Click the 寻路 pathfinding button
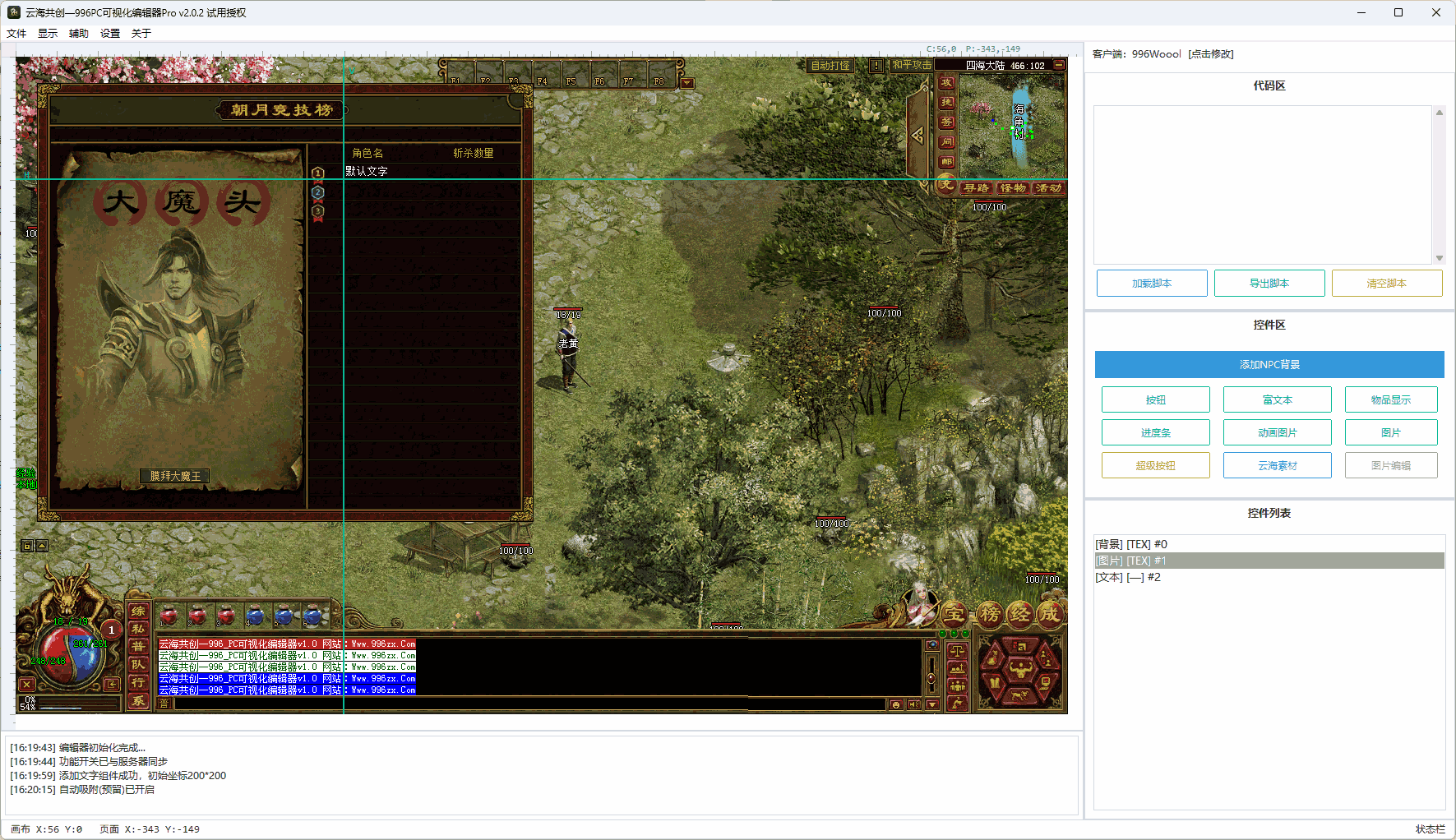The width and height of the screenshot is (1456, 840). tap(977, 188)
